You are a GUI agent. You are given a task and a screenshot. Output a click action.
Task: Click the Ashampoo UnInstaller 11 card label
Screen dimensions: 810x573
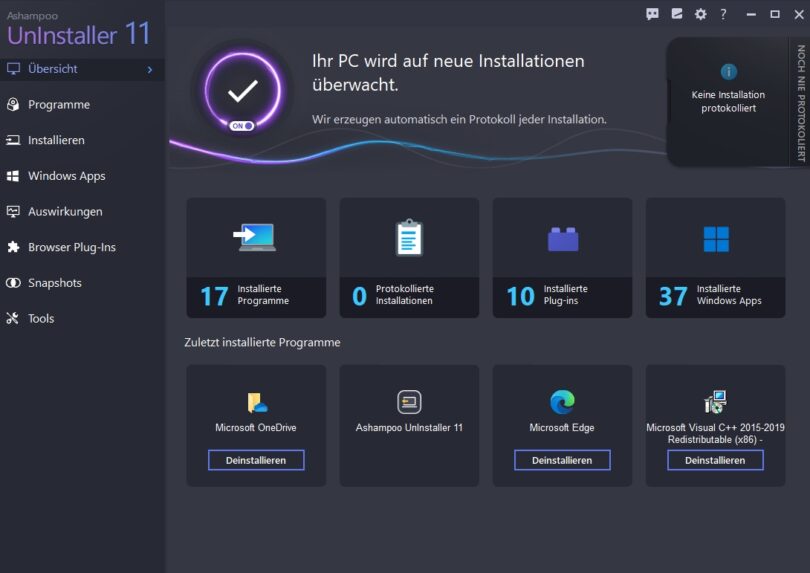point(409,428)
